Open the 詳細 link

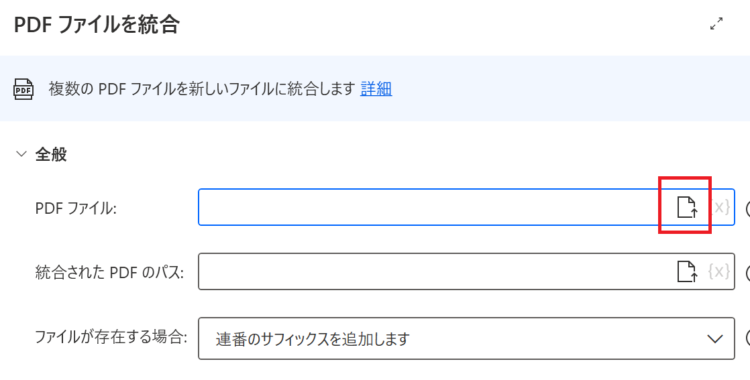[376, 89]
